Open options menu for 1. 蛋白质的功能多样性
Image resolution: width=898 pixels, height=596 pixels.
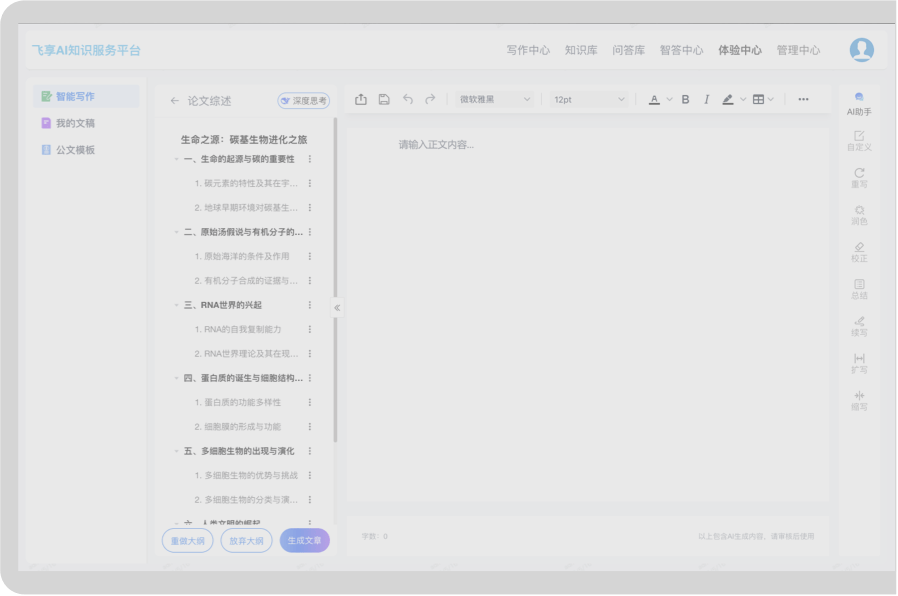pyautogui.click(x=310, y=402)
